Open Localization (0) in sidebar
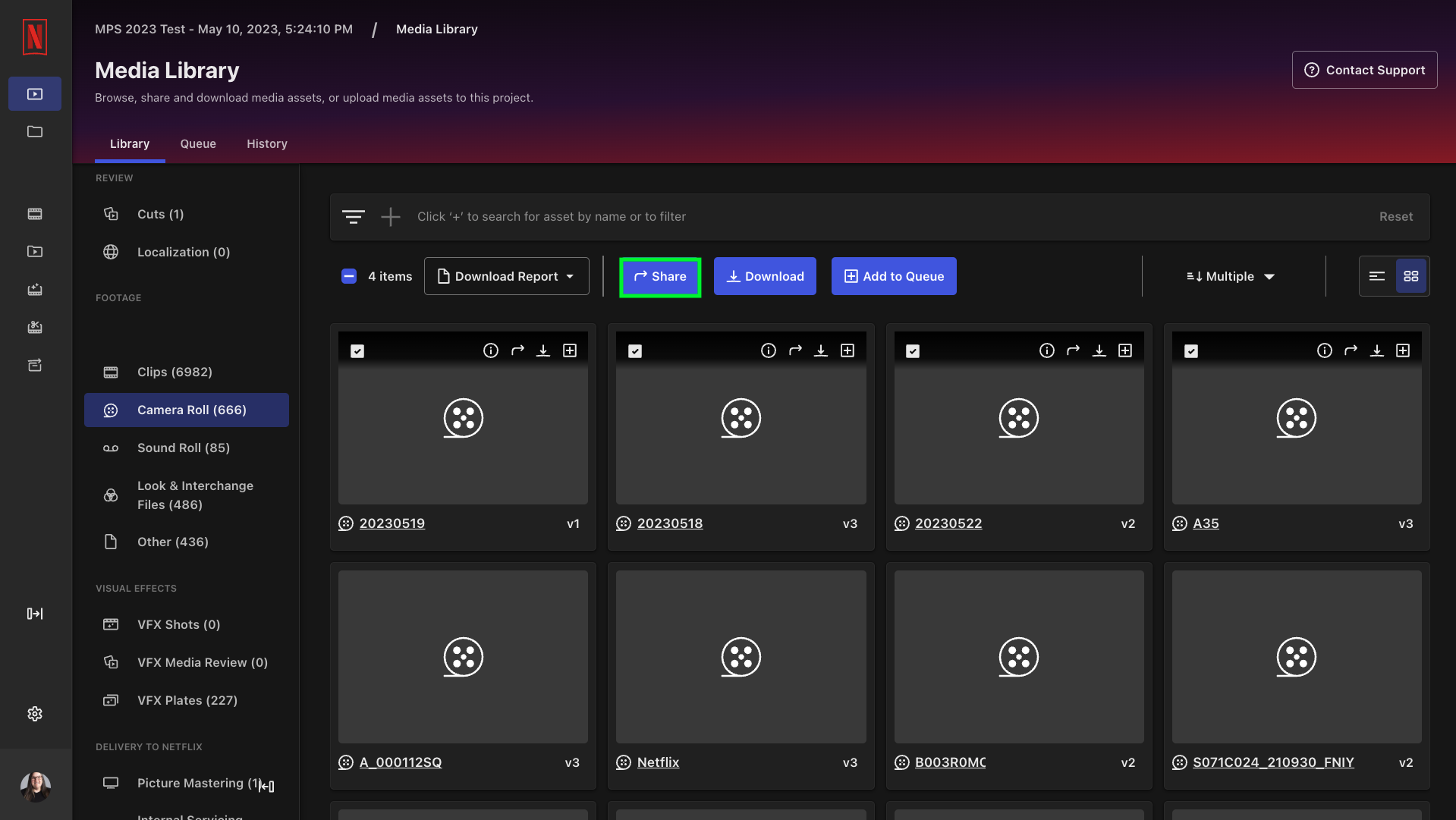 [187, 252]
